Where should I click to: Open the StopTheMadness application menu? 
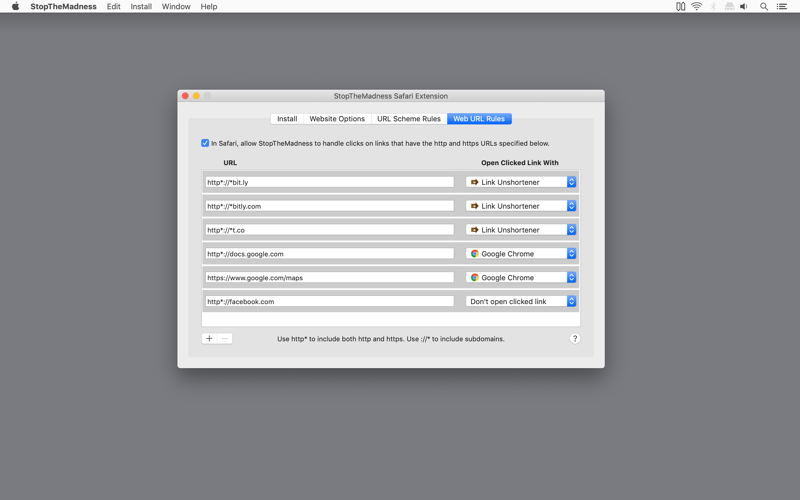[x=63, y=6]
